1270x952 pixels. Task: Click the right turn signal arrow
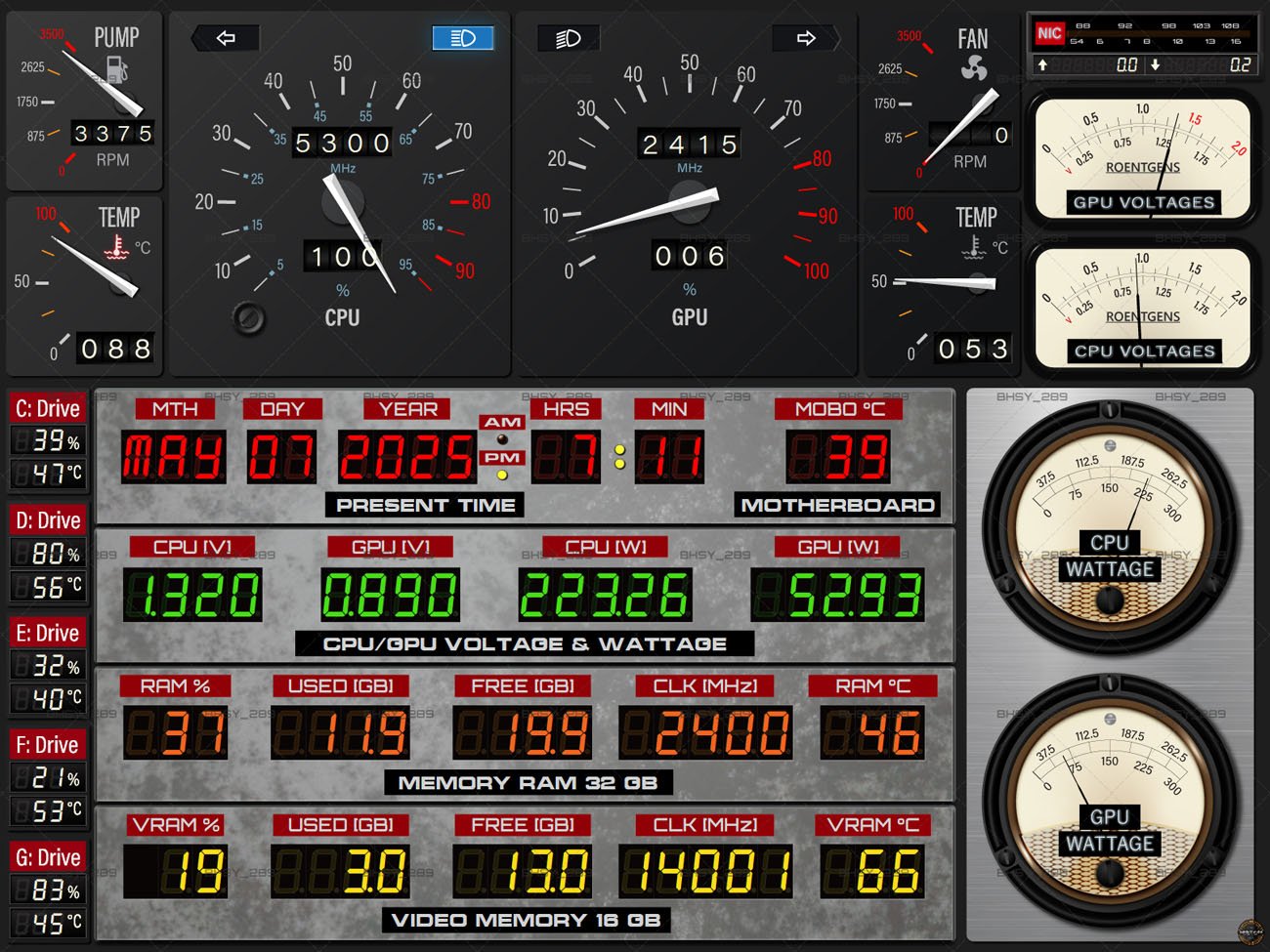pos(806,38)
